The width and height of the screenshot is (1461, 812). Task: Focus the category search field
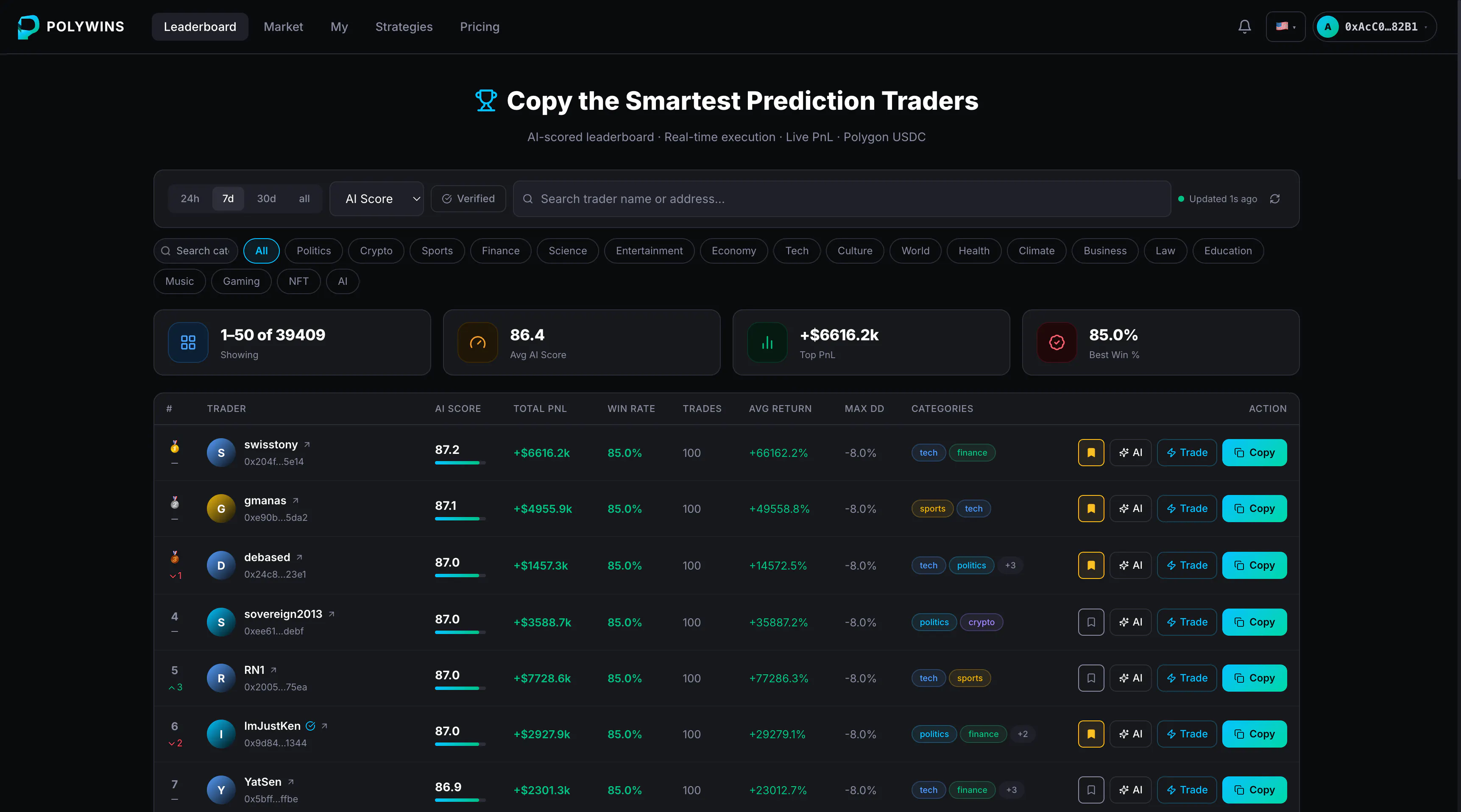(196, 251)
